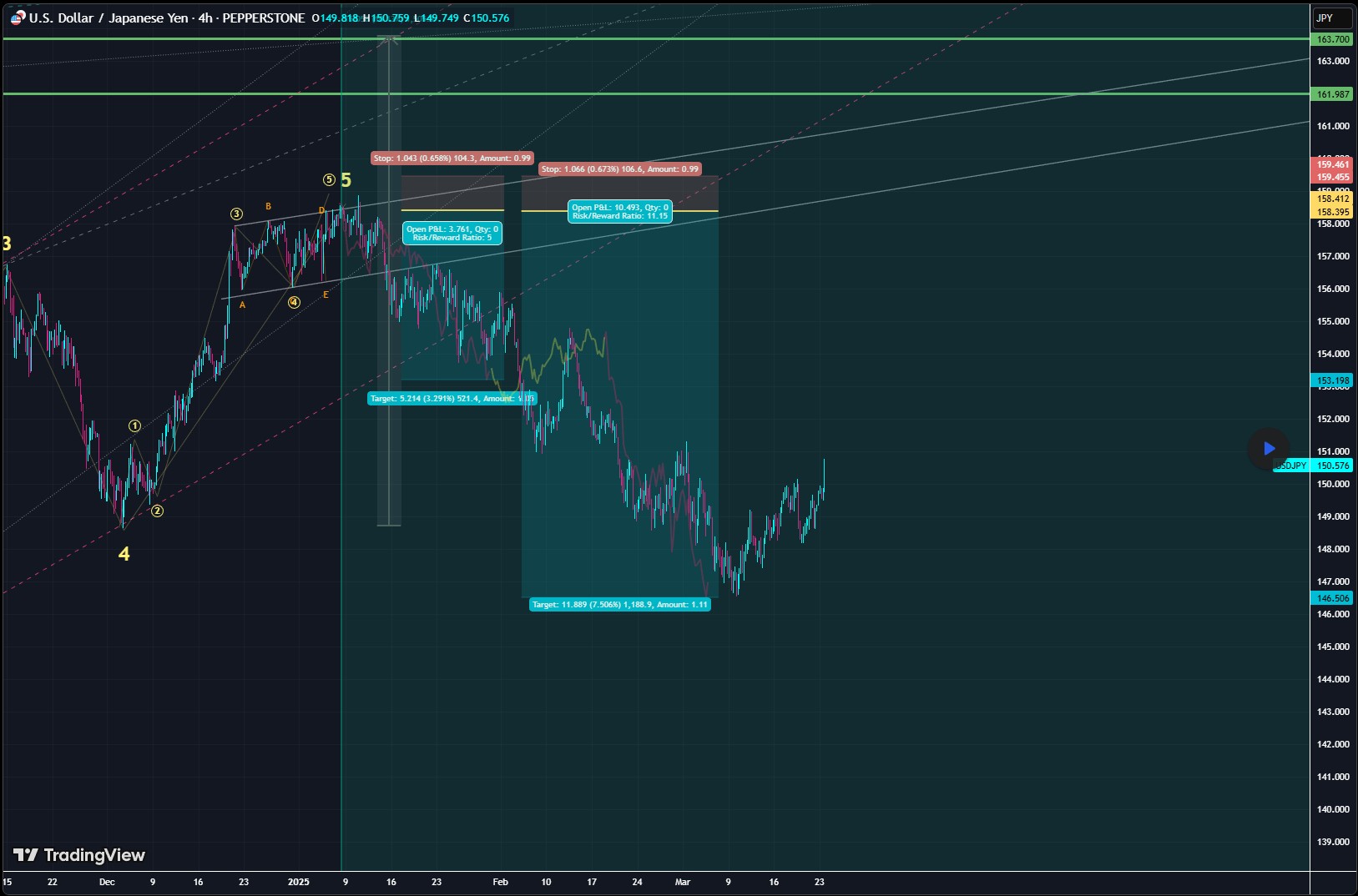Select the 161.987 horizontal line price label
The image size is (1358, 896).
[1333, 94]
